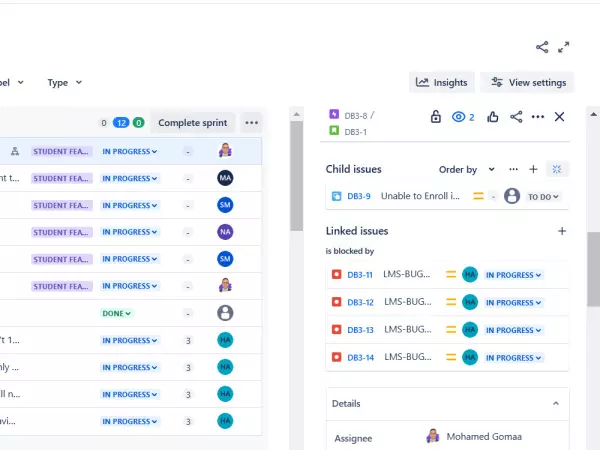
Task: Open linked issue DB3-14
Action: (360, 357)
